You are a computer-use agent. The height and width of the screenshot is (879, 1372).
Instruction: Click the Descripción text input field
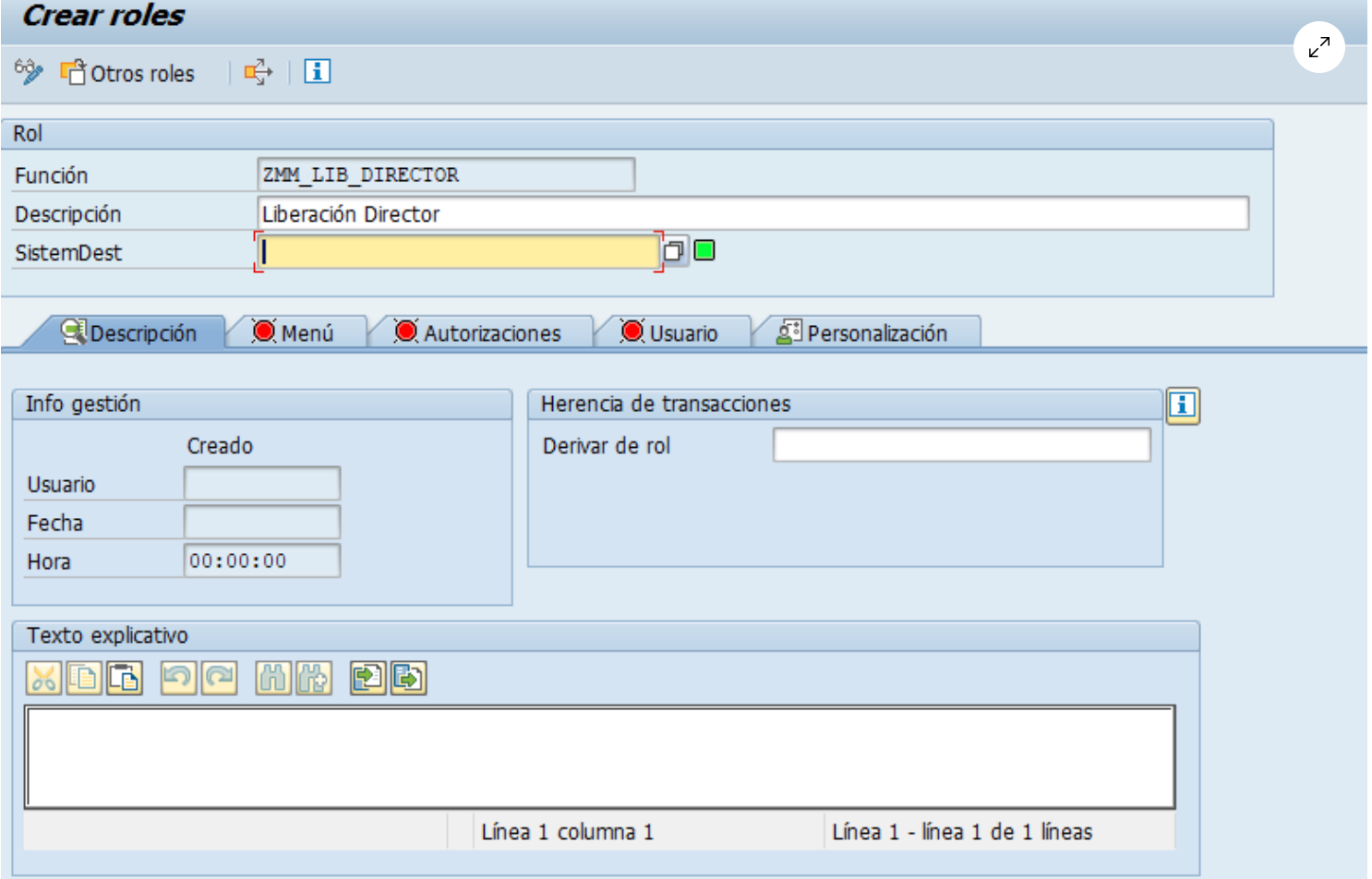click(x=752, y=213)
